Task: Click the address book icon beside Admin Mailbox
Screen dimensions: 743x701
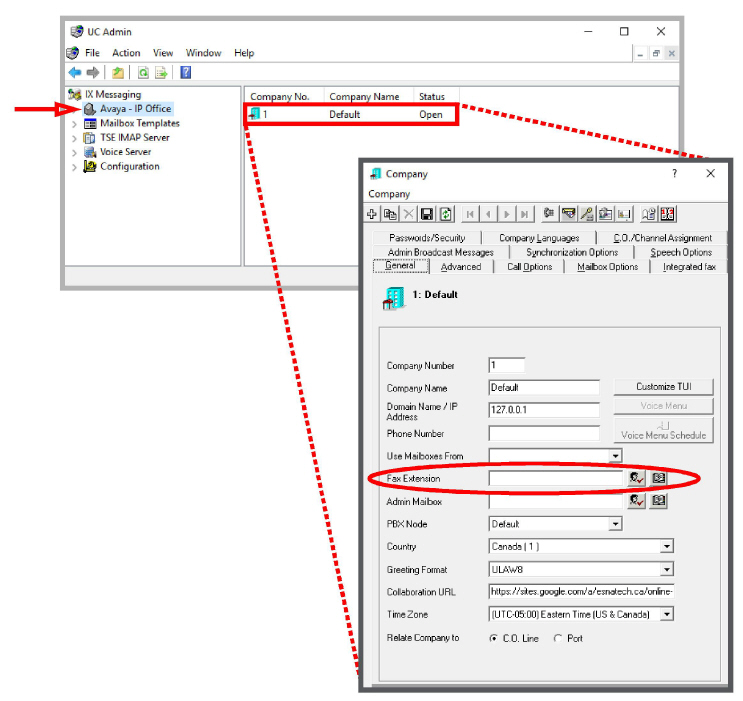Action: coord(659,501)
